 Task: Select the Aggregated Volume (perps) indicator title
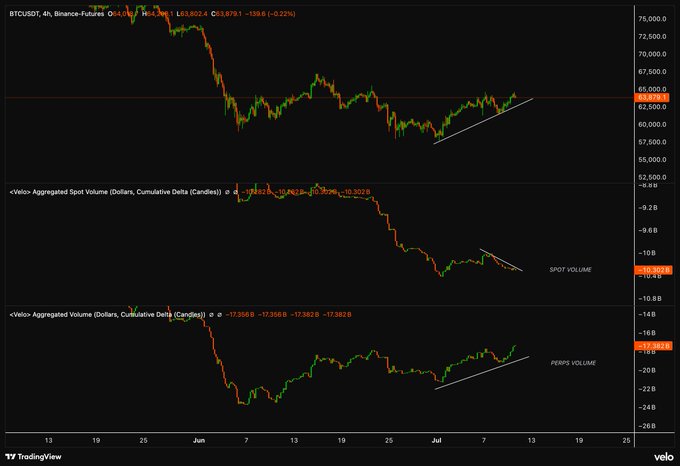pos(108,314)
